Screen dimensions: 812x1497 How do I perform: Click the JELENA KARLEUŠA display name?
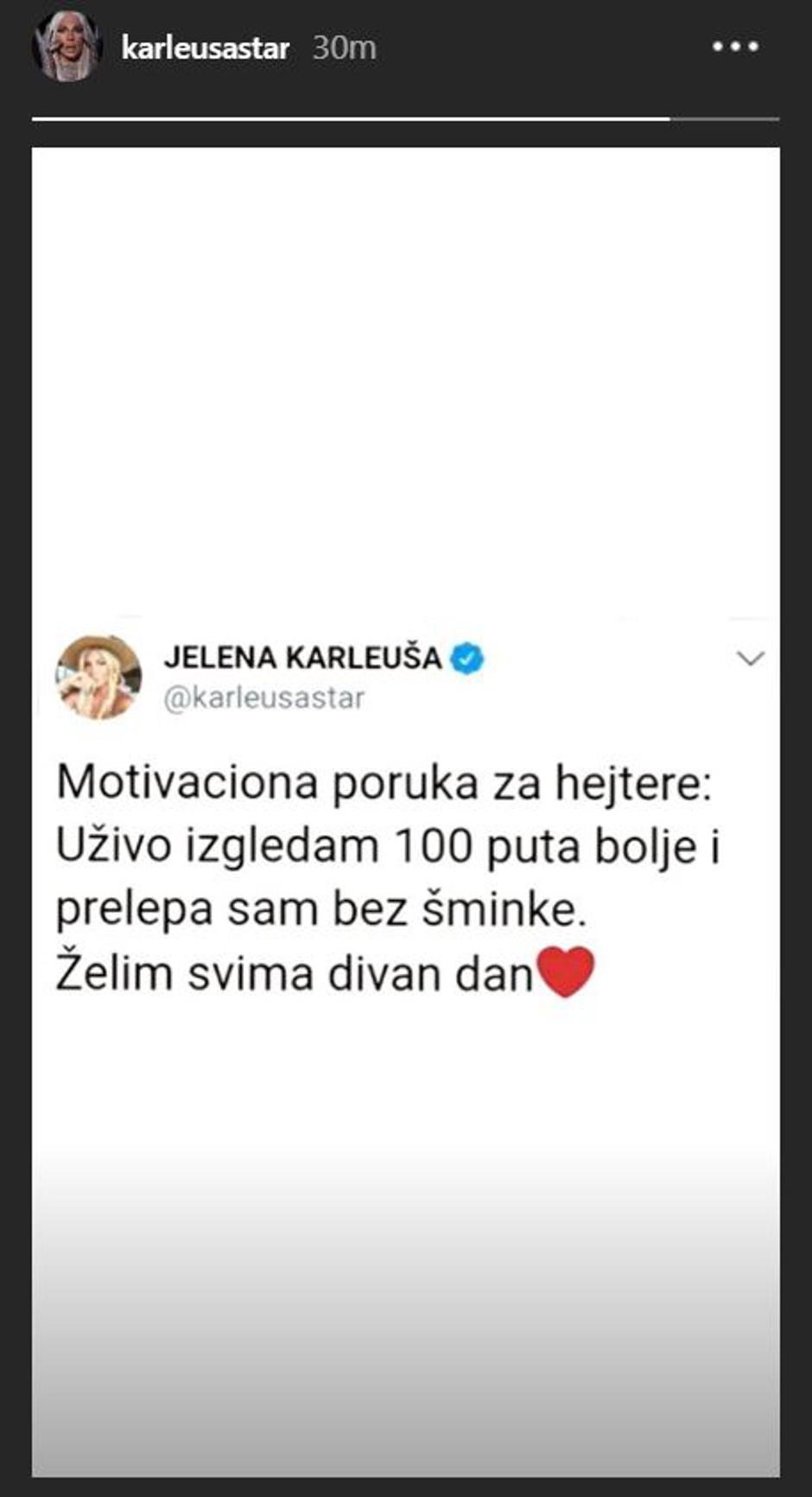pos(303,658)
